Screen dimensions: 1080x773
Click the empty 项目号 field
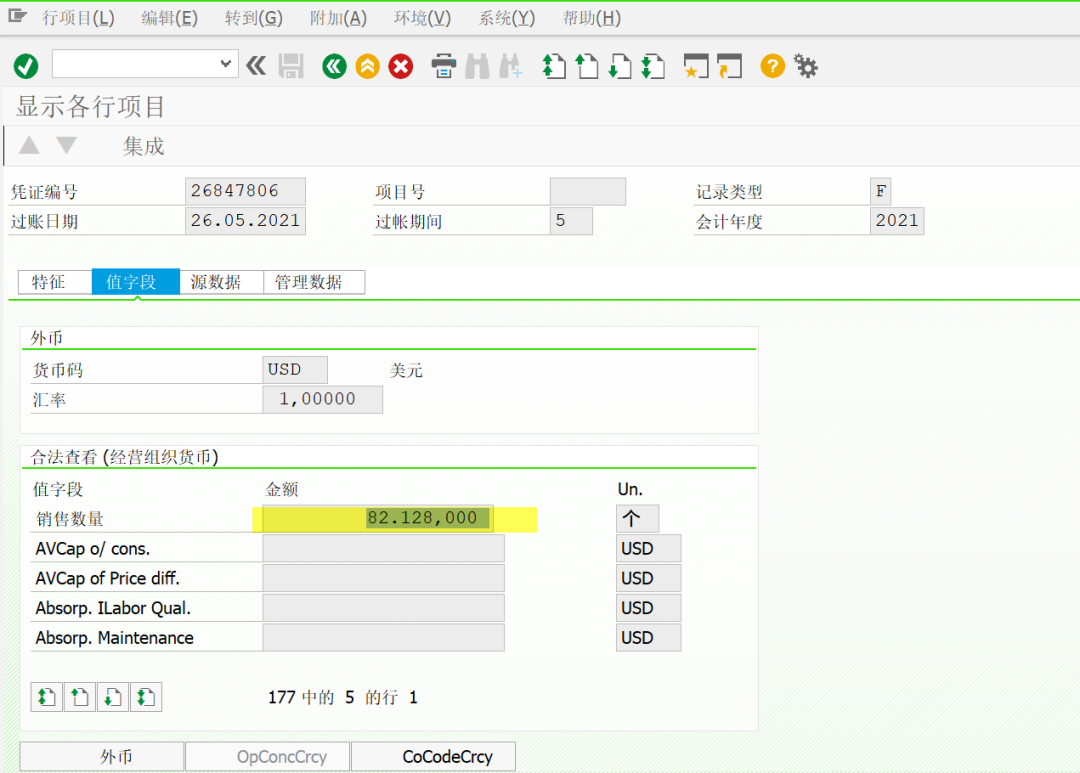coord(588,191)
